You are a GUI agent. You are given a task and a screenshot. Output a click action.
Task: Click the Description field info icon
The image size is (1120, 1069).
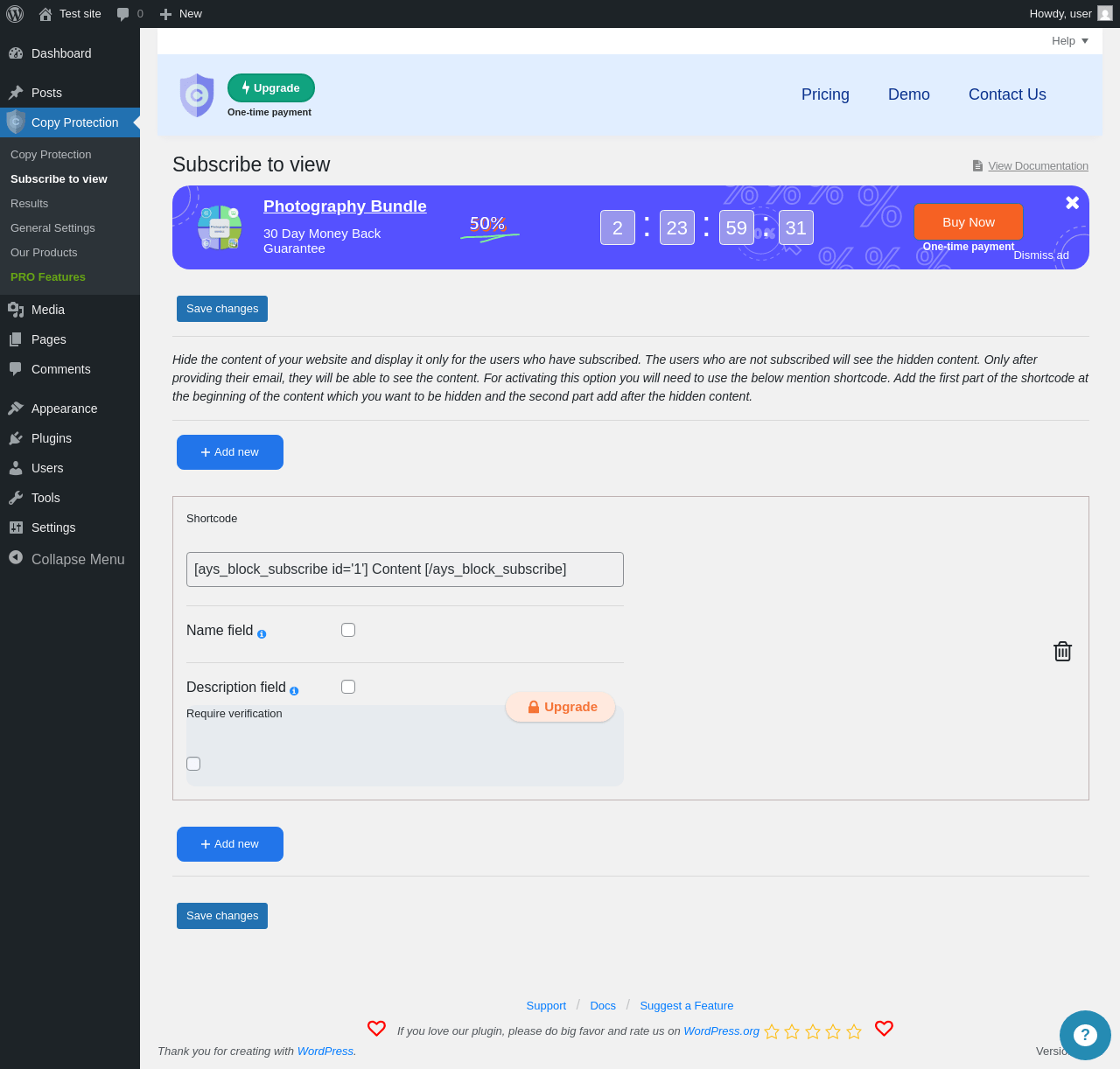point(294,691)
